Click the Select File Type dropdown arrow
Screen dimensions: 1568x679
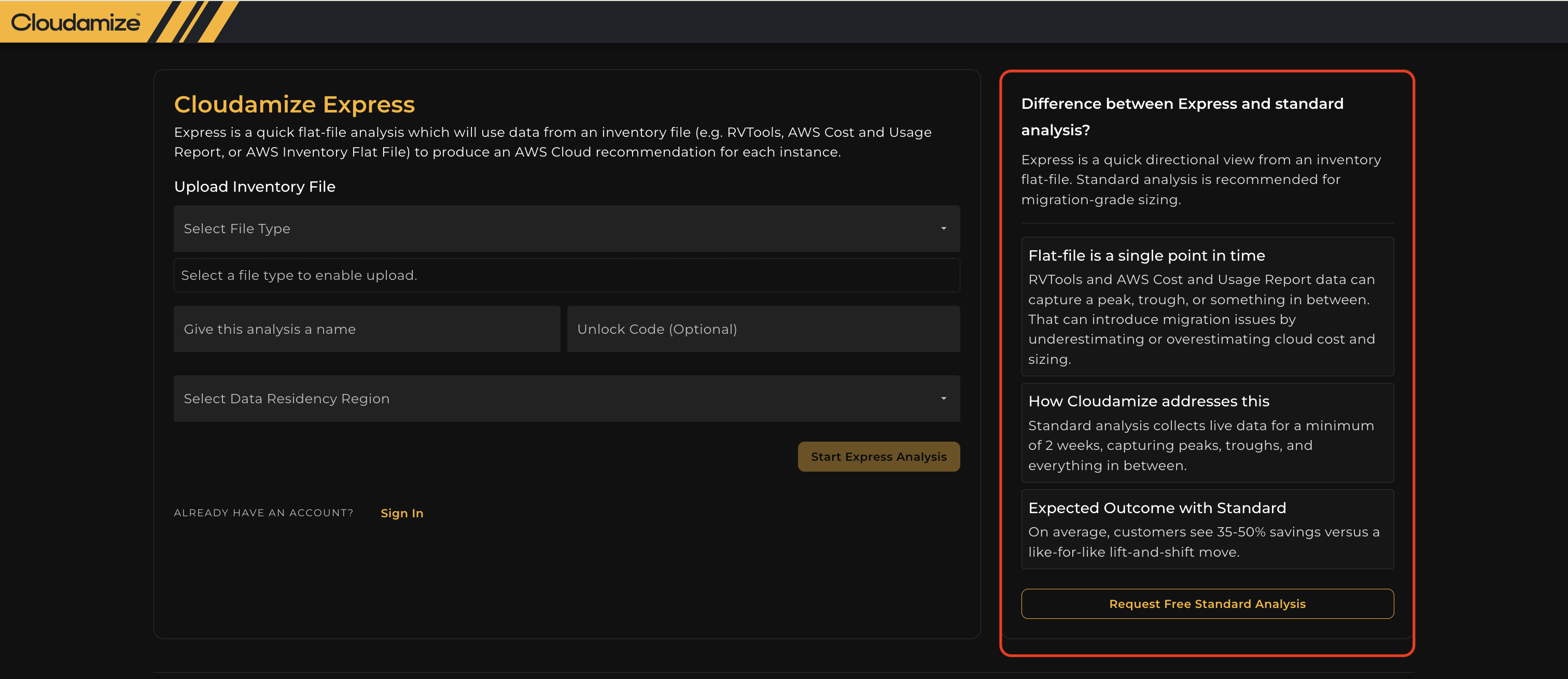[944, 229]
